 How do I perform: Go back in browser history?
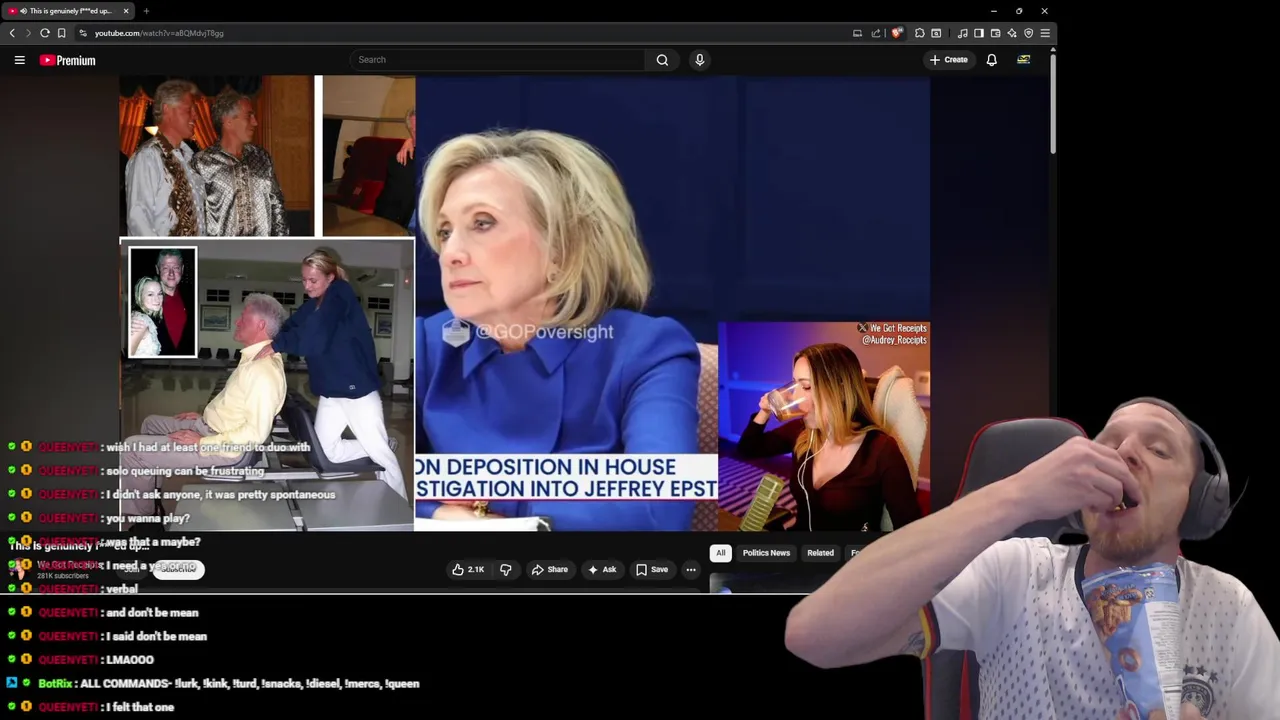pos(12,33)
